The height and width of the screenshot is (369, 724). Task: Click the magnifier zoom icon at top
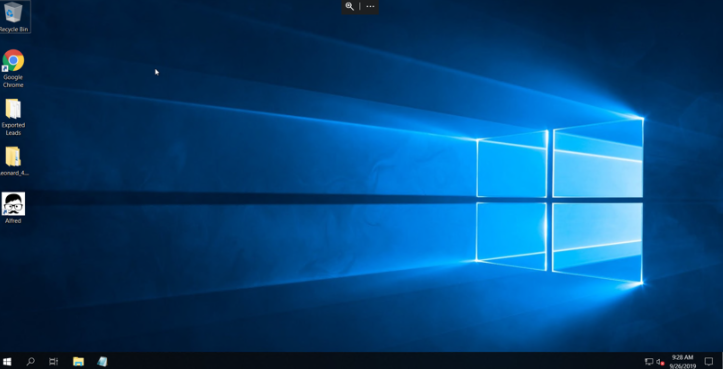350,6
